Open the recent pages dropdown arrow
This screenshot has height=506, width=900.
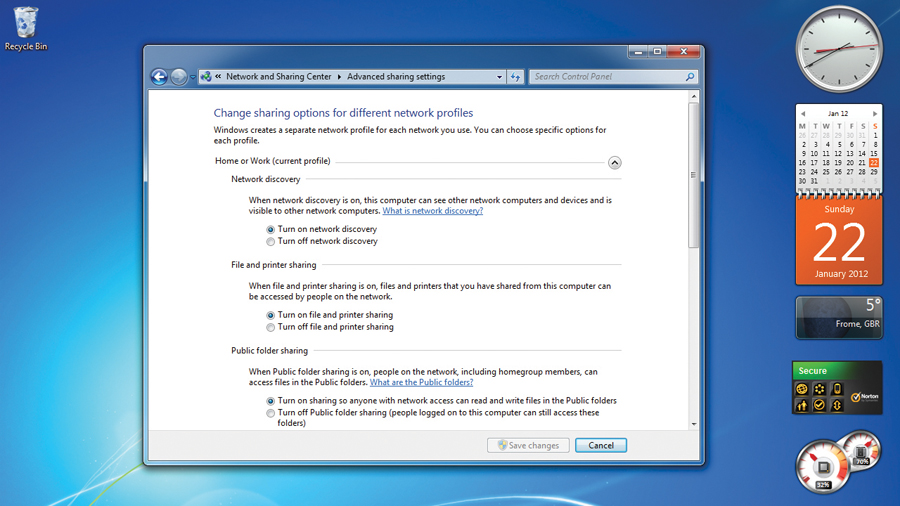[193, 77]
